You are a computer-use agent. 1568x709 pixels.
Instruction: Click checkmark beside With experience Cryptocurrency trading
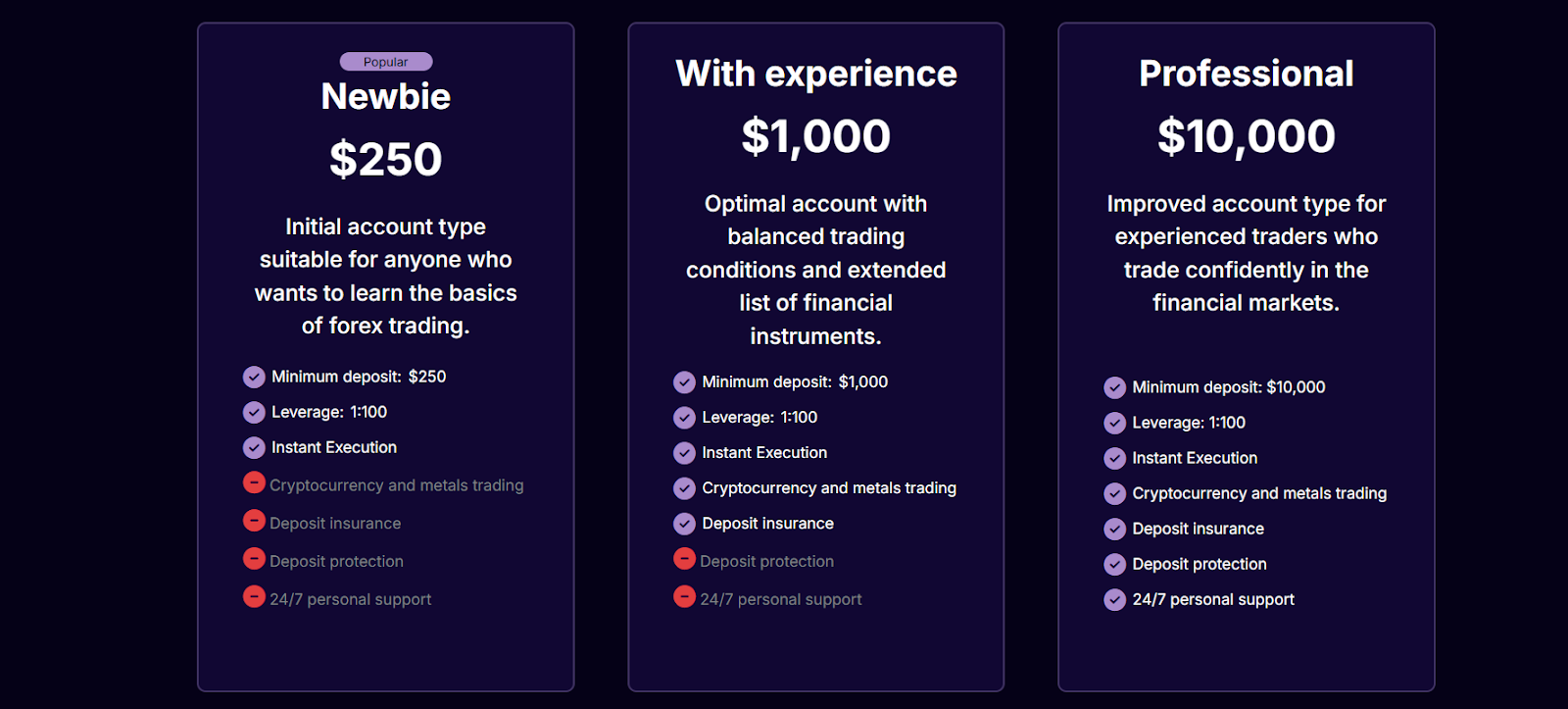(x=684, y=488)
